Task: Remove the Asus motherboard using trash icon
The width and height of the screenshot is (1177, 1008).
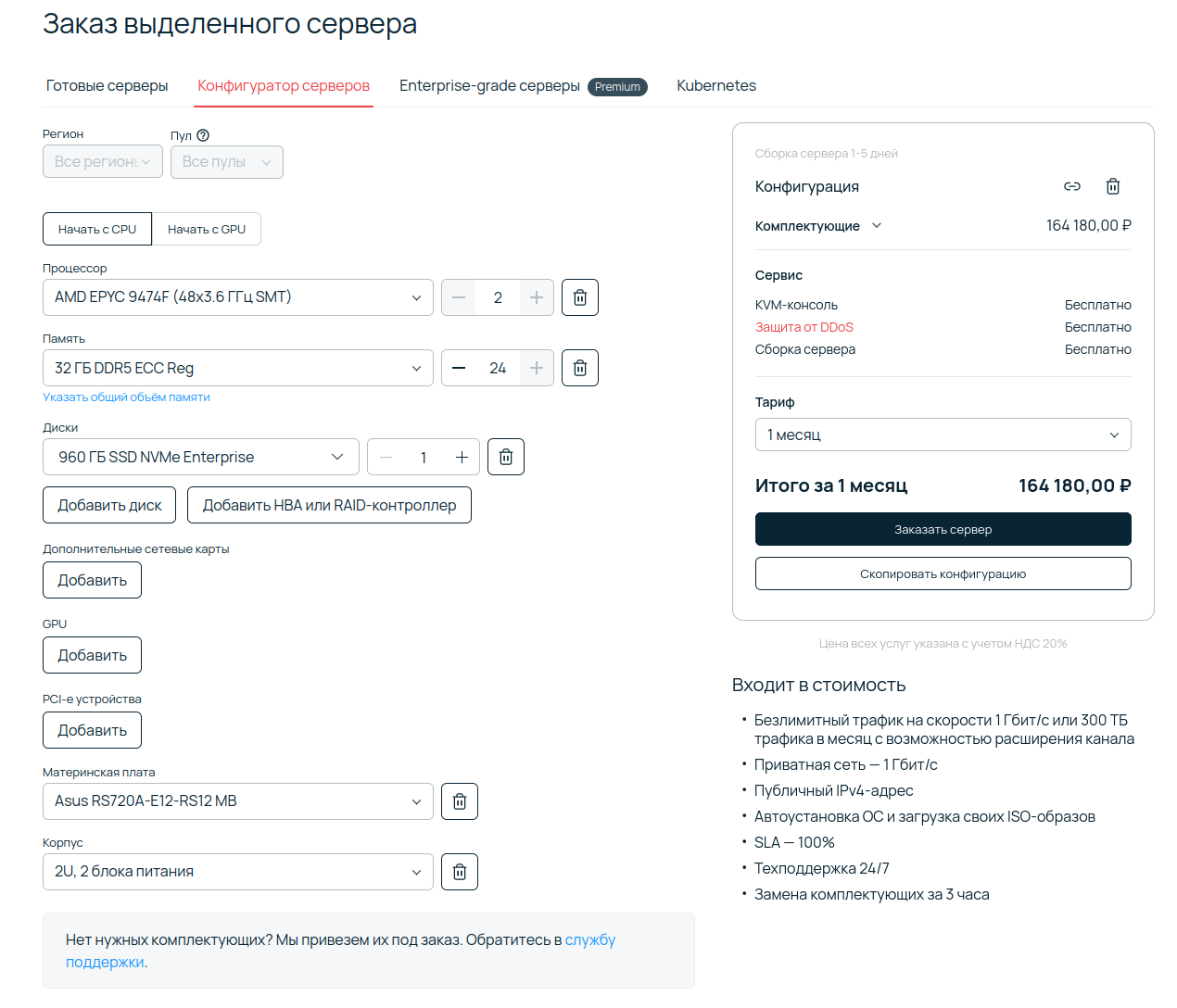Action: click(460, 801)
